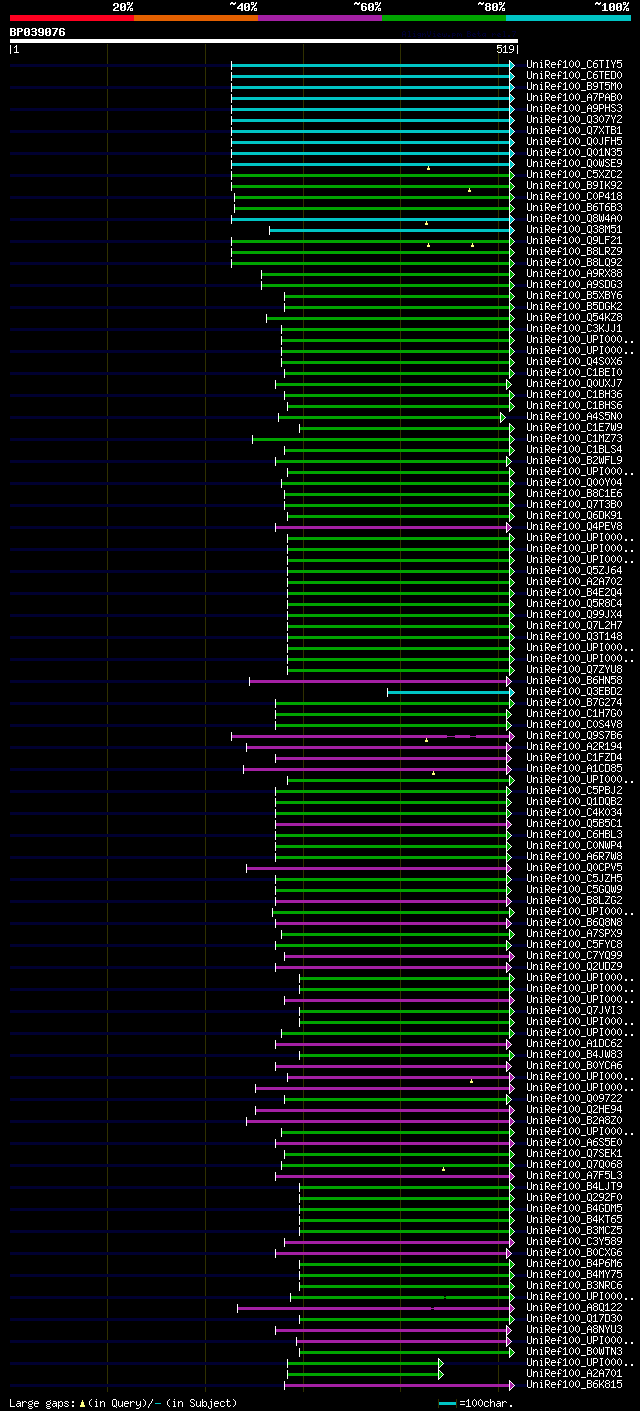Select the UniRef100_Q99JX4 label
Viewport: 640px width, 1411px height.
coord(575,614)
